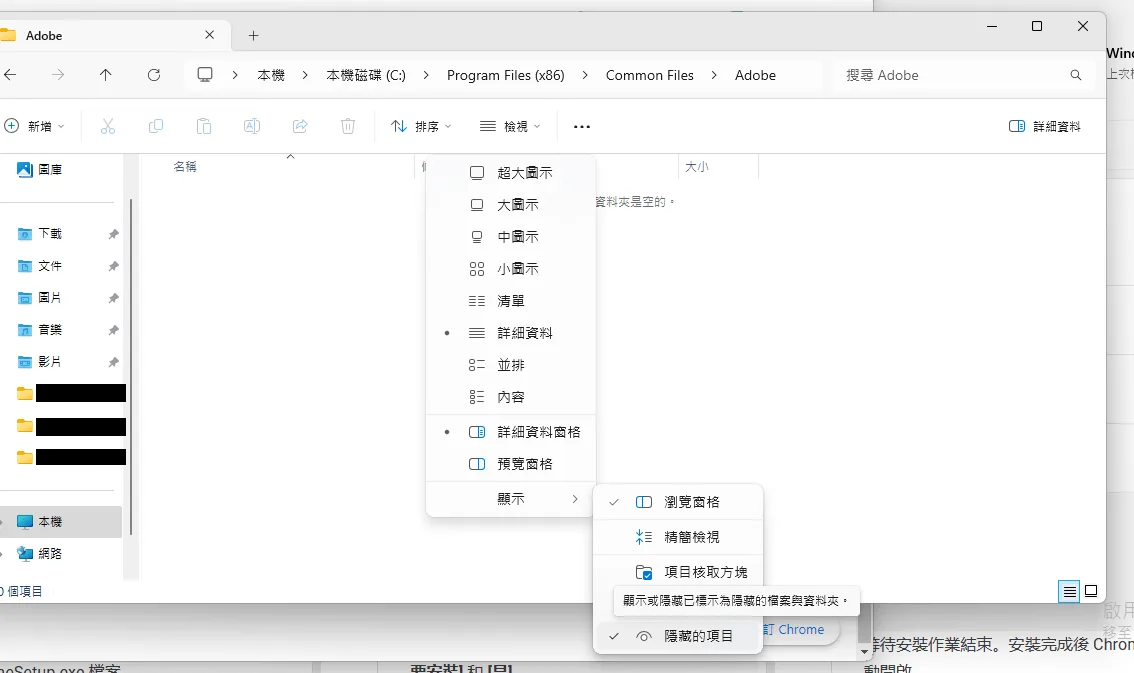Click the forward navigation arrow
This screenshot has width=1134, height=673.
pyautogui.click(x=58, y=74)
